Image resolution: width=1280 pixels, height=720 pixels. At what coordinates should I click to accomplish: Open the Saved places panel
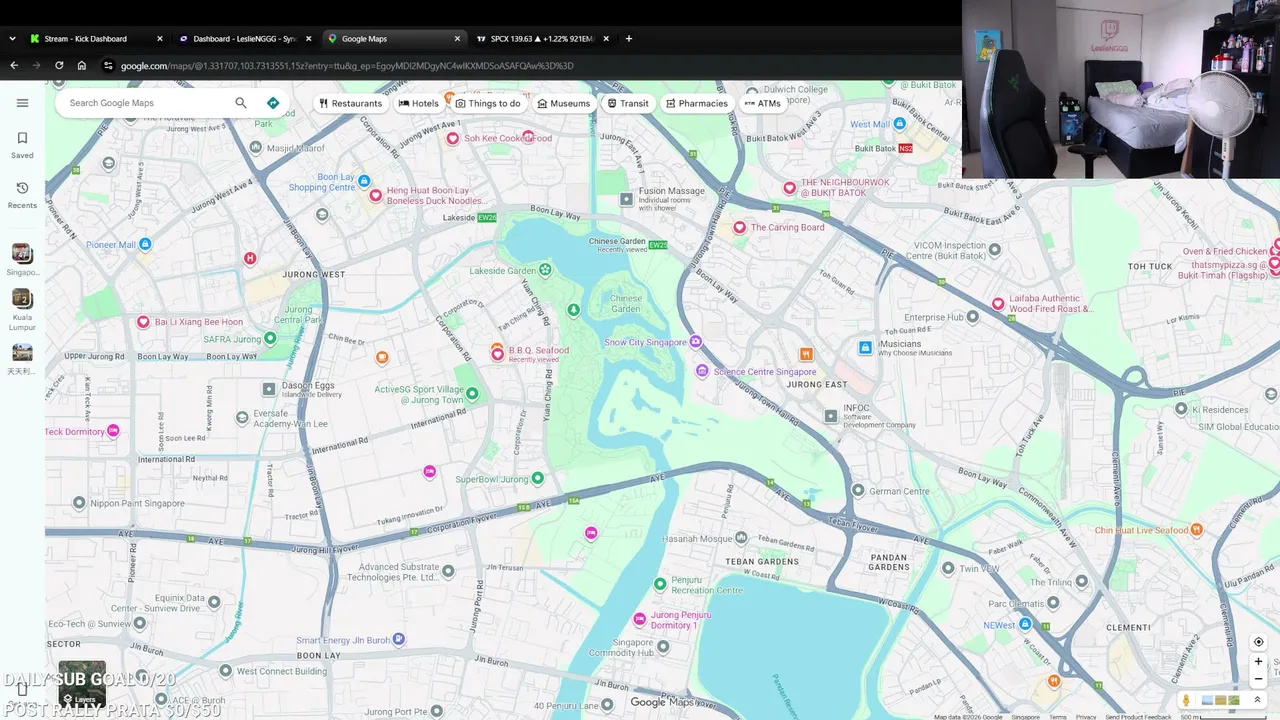point(22,145)
